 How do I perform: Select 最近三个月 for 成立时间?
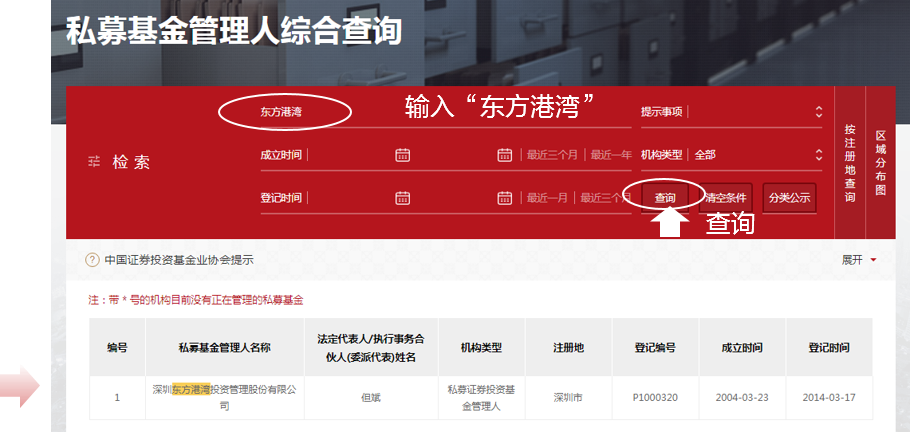552,155
